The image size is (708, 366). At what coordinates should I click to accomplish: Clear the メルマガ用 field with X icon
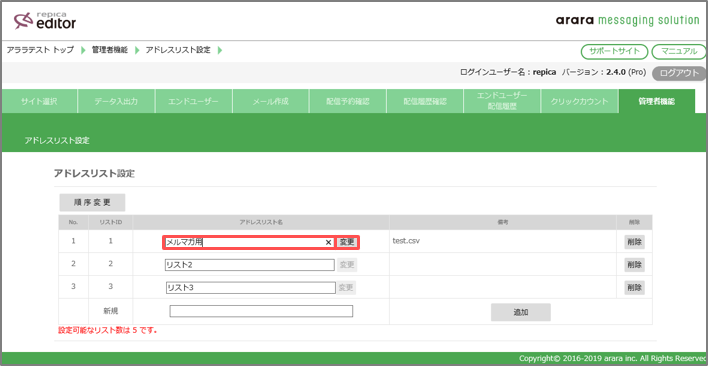tap(328, 242)
